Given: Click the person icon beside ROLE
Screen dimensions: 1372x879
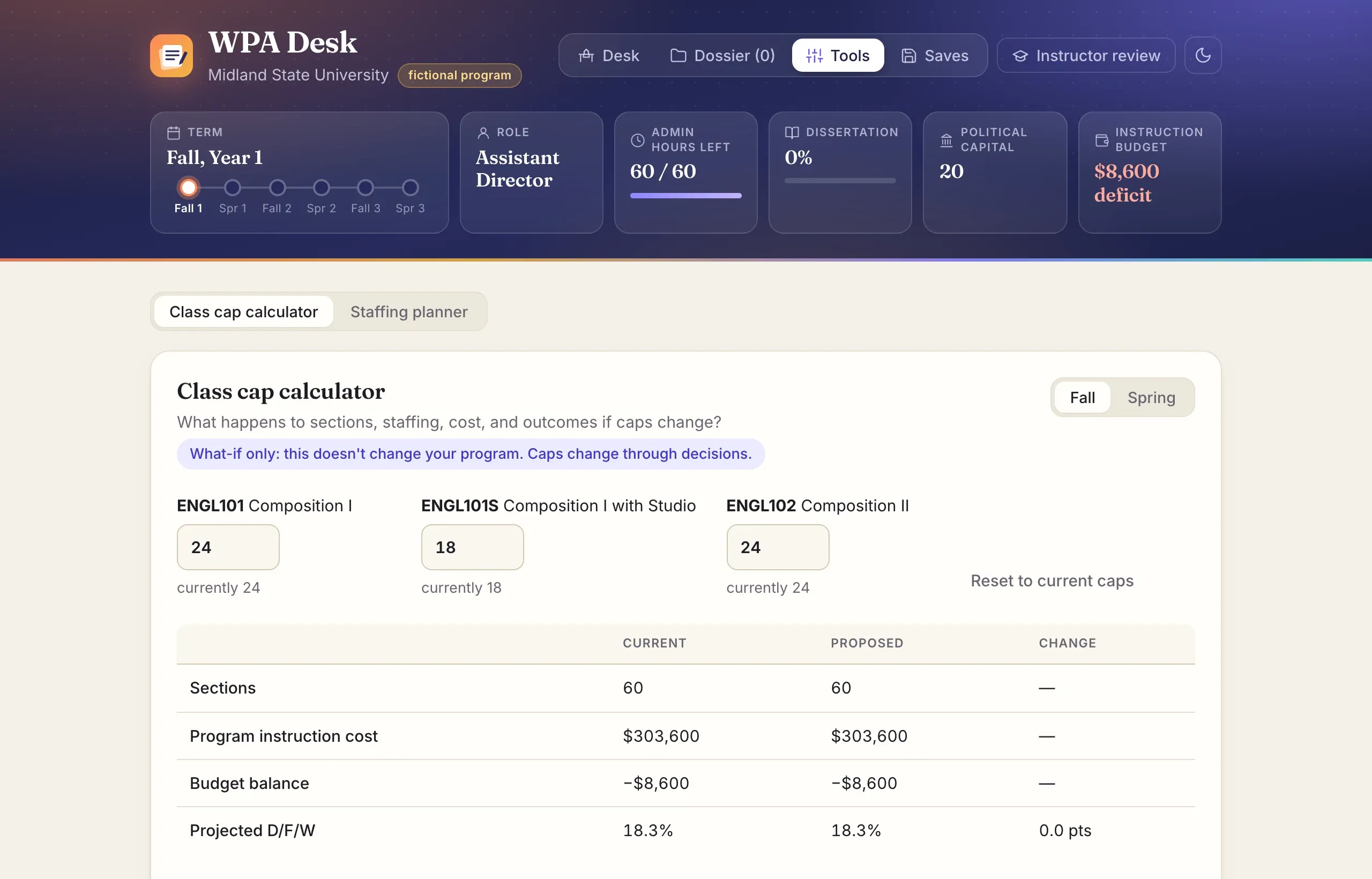Looking at the screenshot, I should coord(483,132).
